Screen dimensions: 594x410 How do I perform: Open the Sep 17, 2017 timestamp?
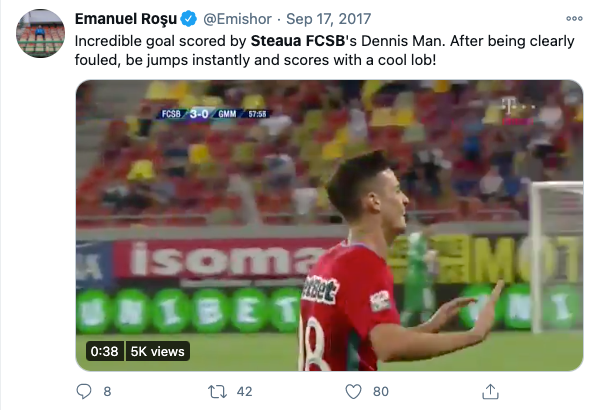(x=328, y=19)
